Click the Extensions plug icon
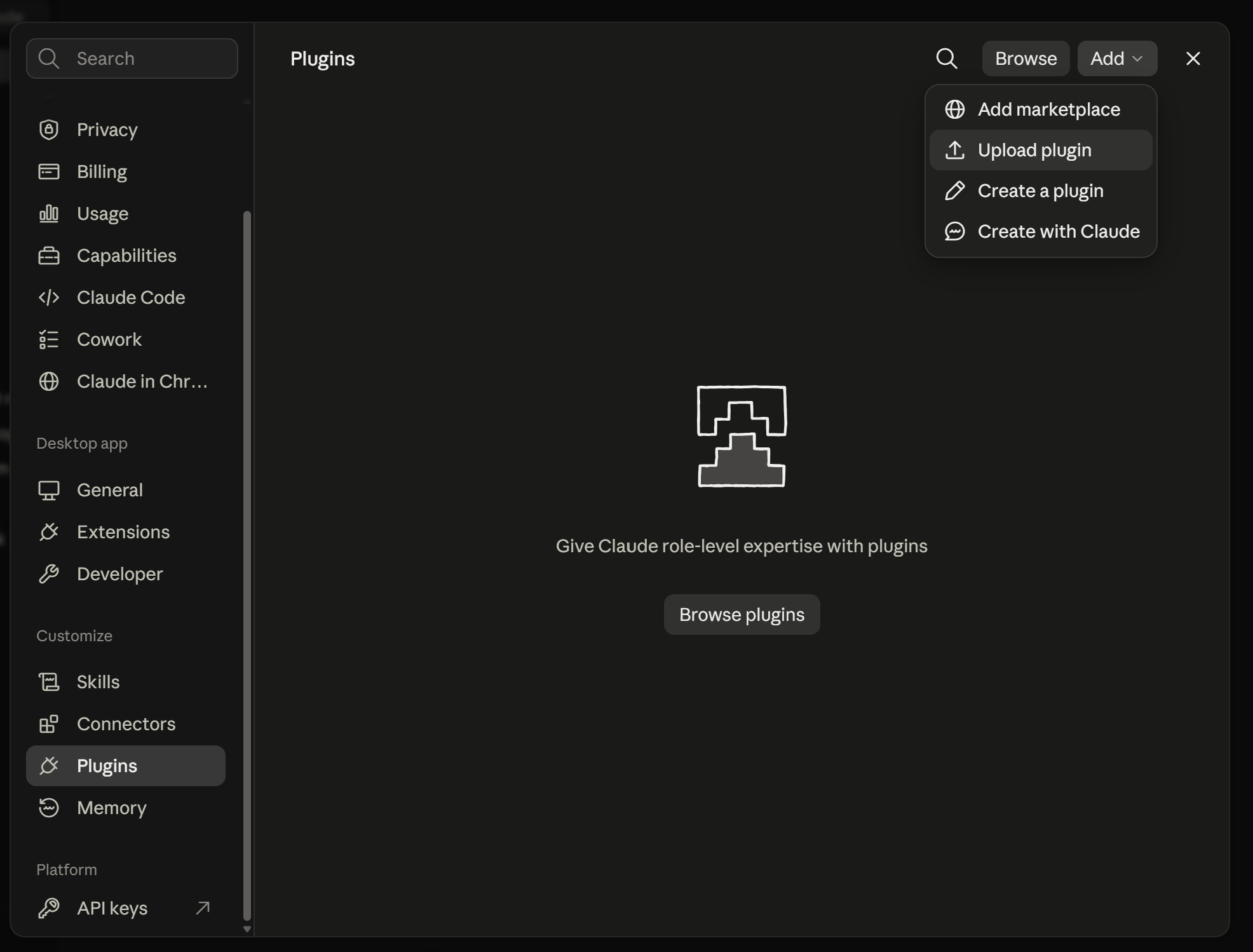The image size is (1253, 952). [49, 532]
